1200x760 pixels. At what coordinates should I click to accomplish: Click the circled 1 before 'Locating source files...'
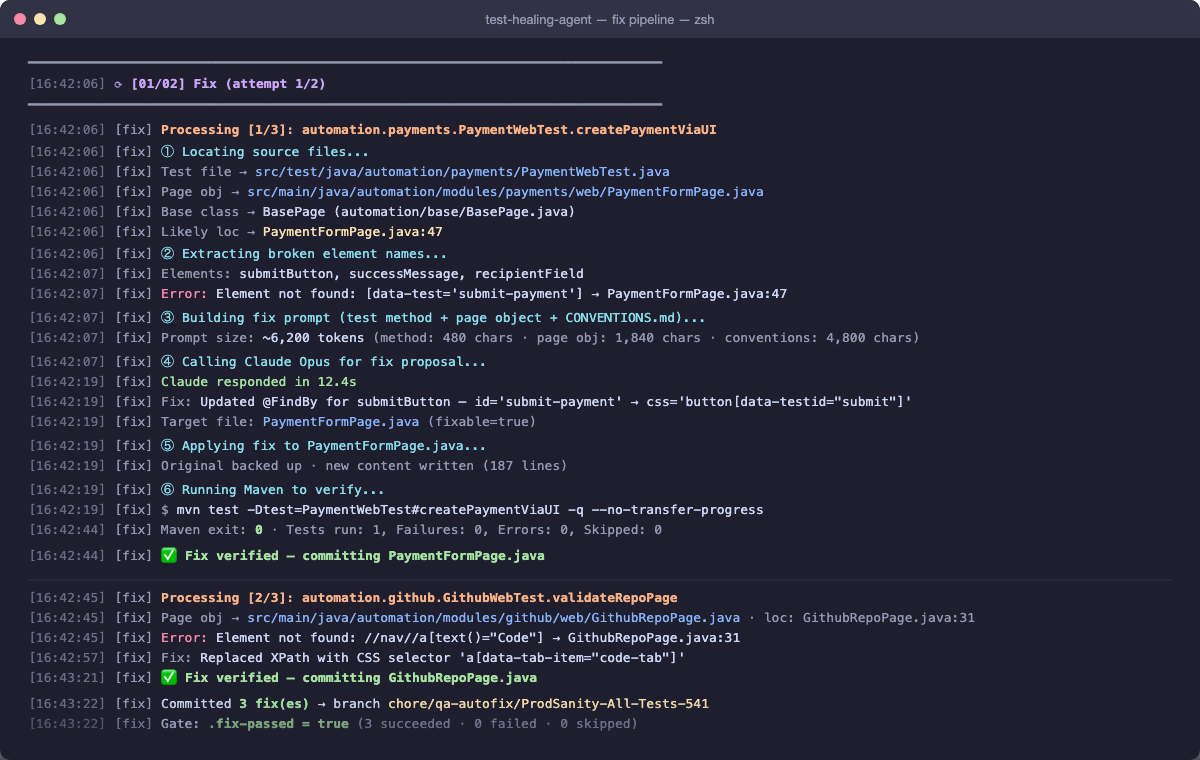coord(167,152)
